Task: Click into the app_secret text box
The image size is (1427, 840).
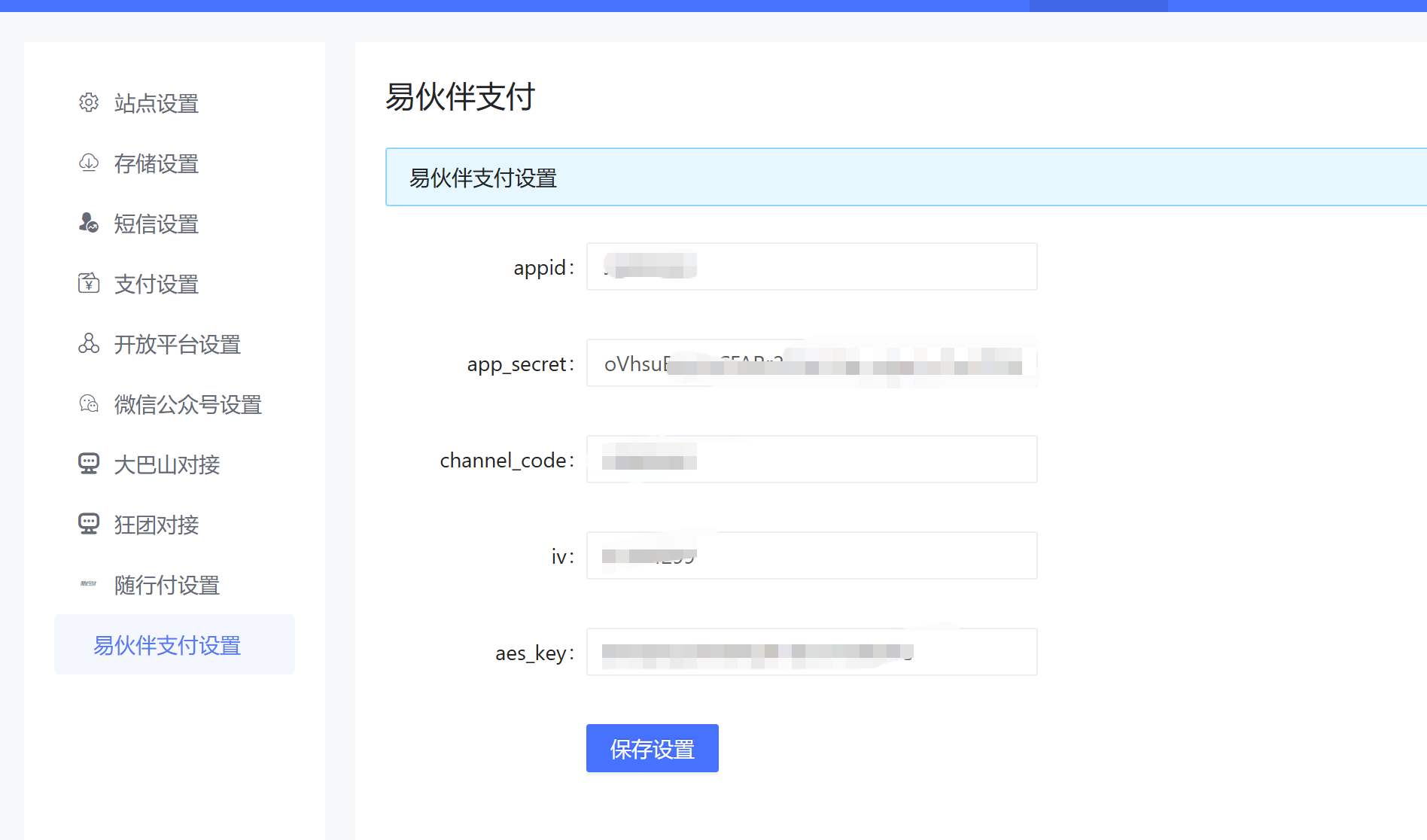Action: tap(811, 363)
